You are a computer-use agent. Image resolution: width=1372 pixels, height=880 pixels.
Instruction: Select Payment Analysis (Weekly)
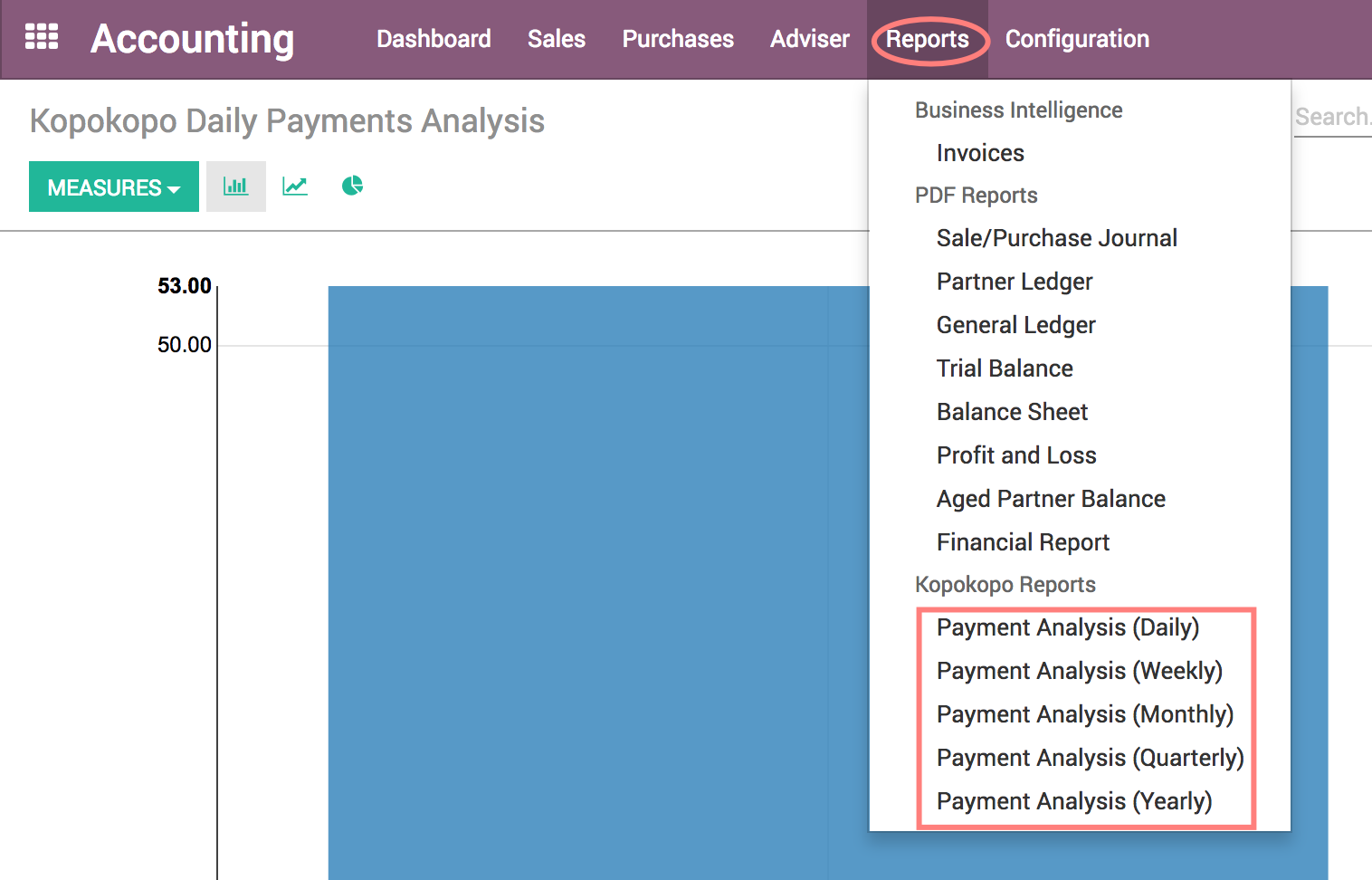[x=1080, y=671]
